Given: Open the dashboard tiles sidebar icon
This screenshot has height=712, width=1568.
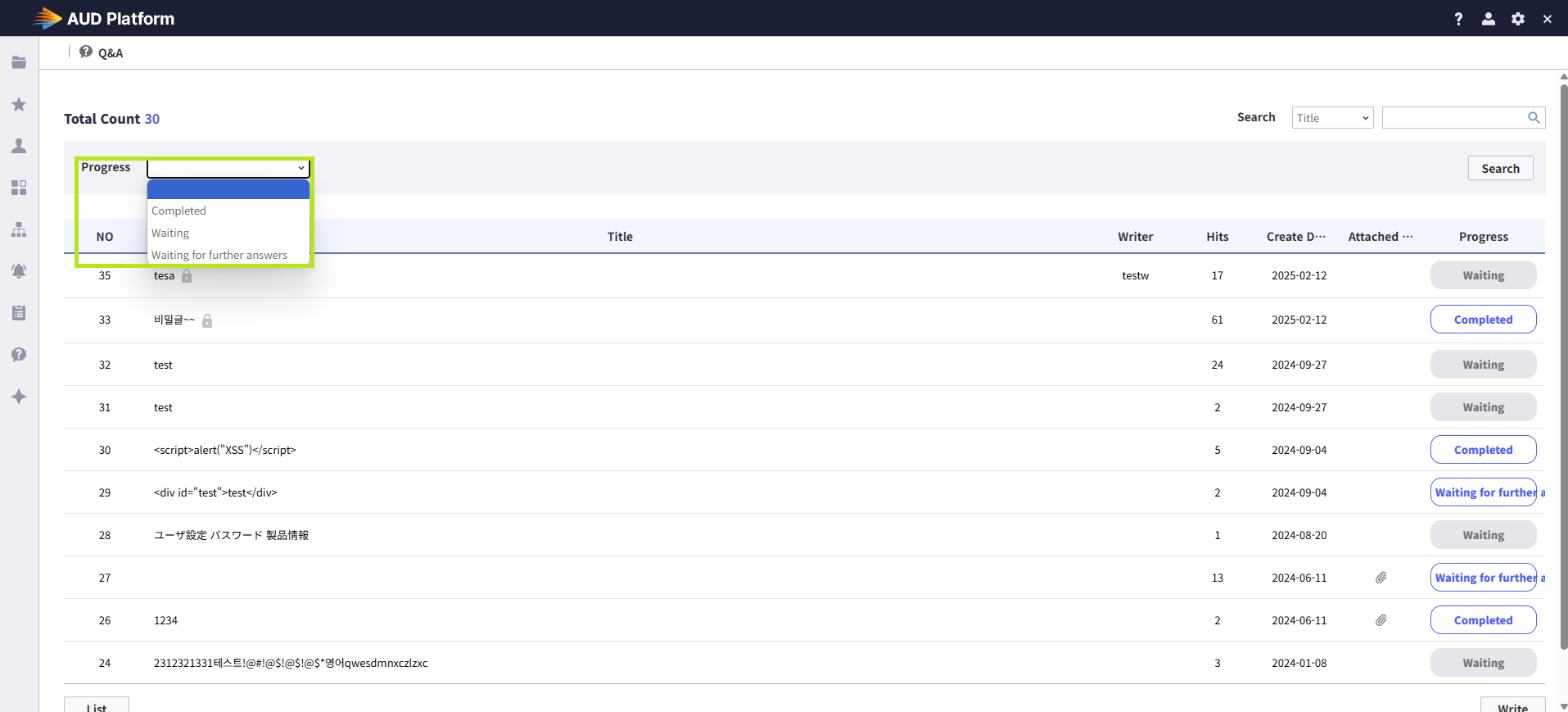Looking at the screenshot, I should 19,188.
